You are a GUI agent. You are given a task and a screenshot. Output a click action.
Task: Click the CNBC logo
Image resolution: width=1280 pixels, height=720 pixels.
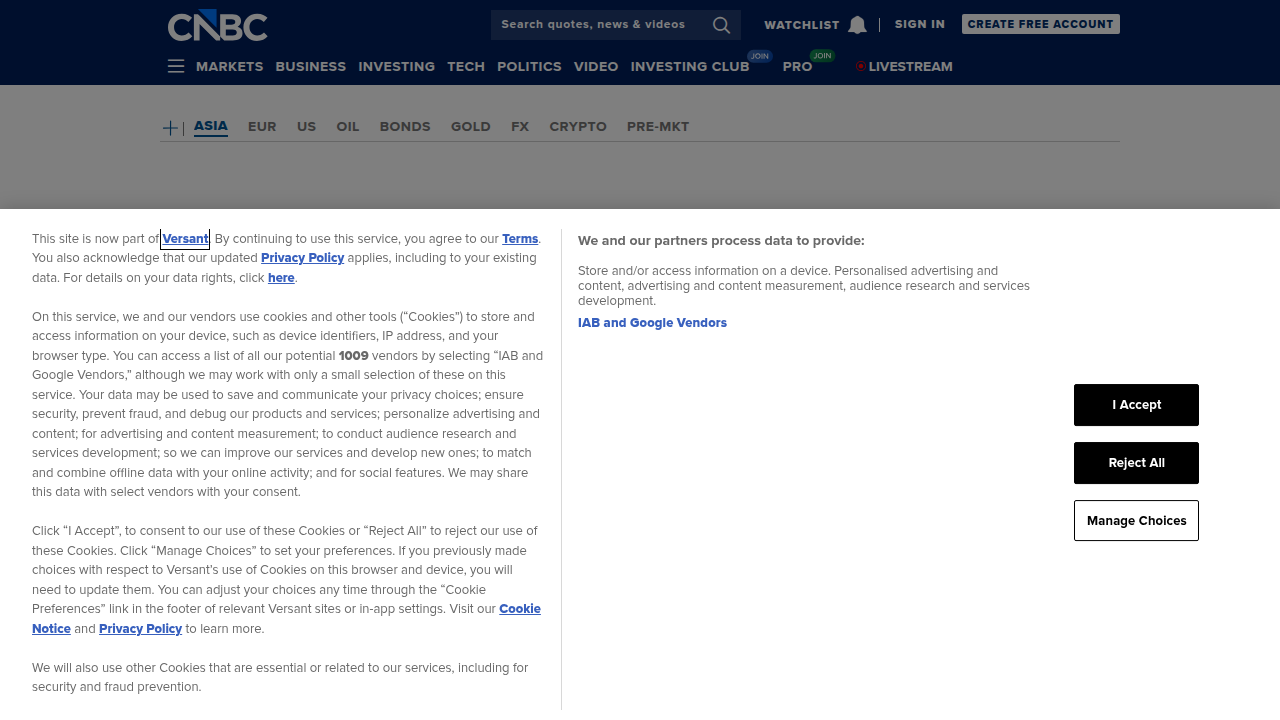(x=218, y=25)
